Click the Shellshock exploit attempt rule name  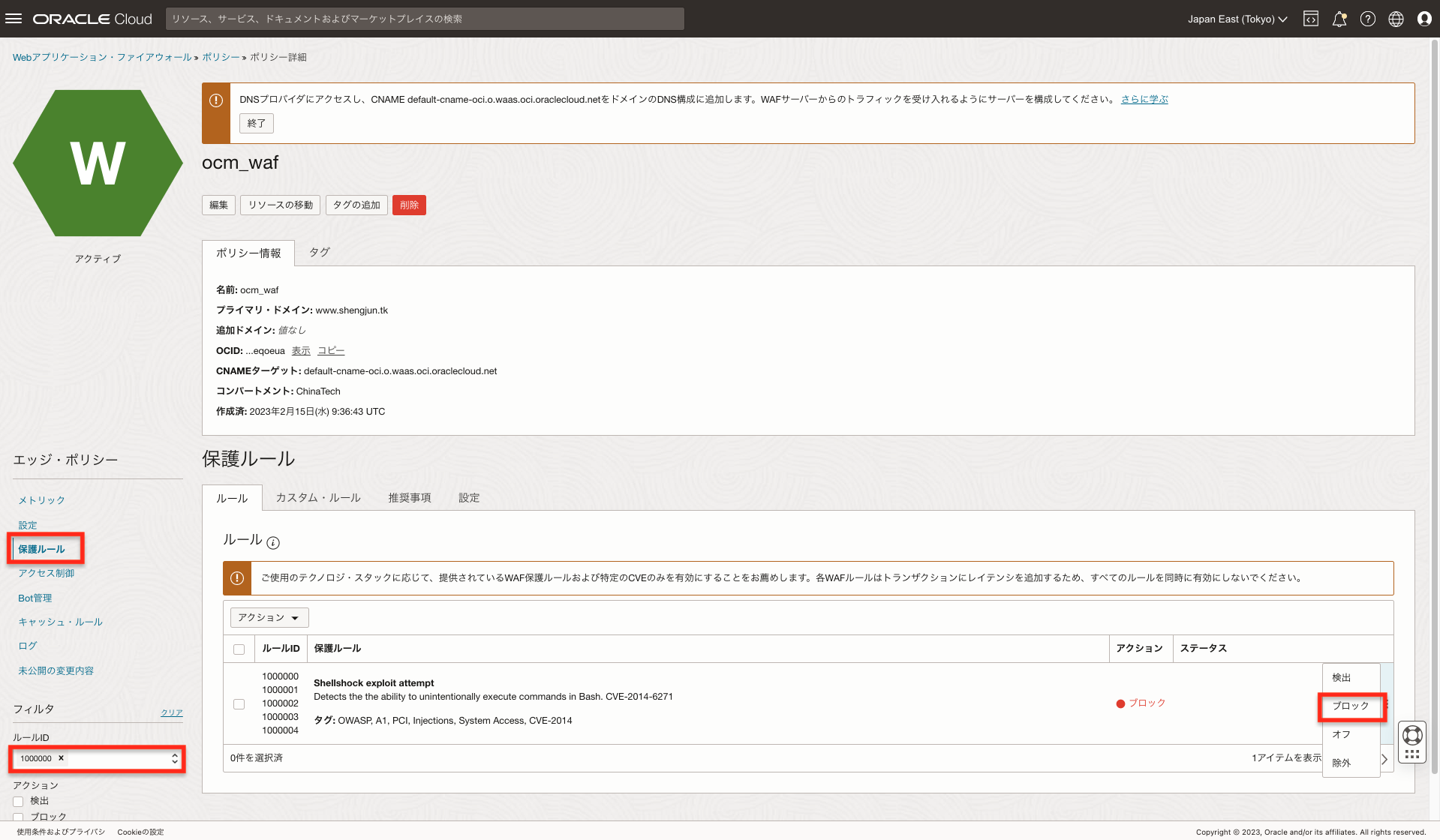tap(374, 683)
